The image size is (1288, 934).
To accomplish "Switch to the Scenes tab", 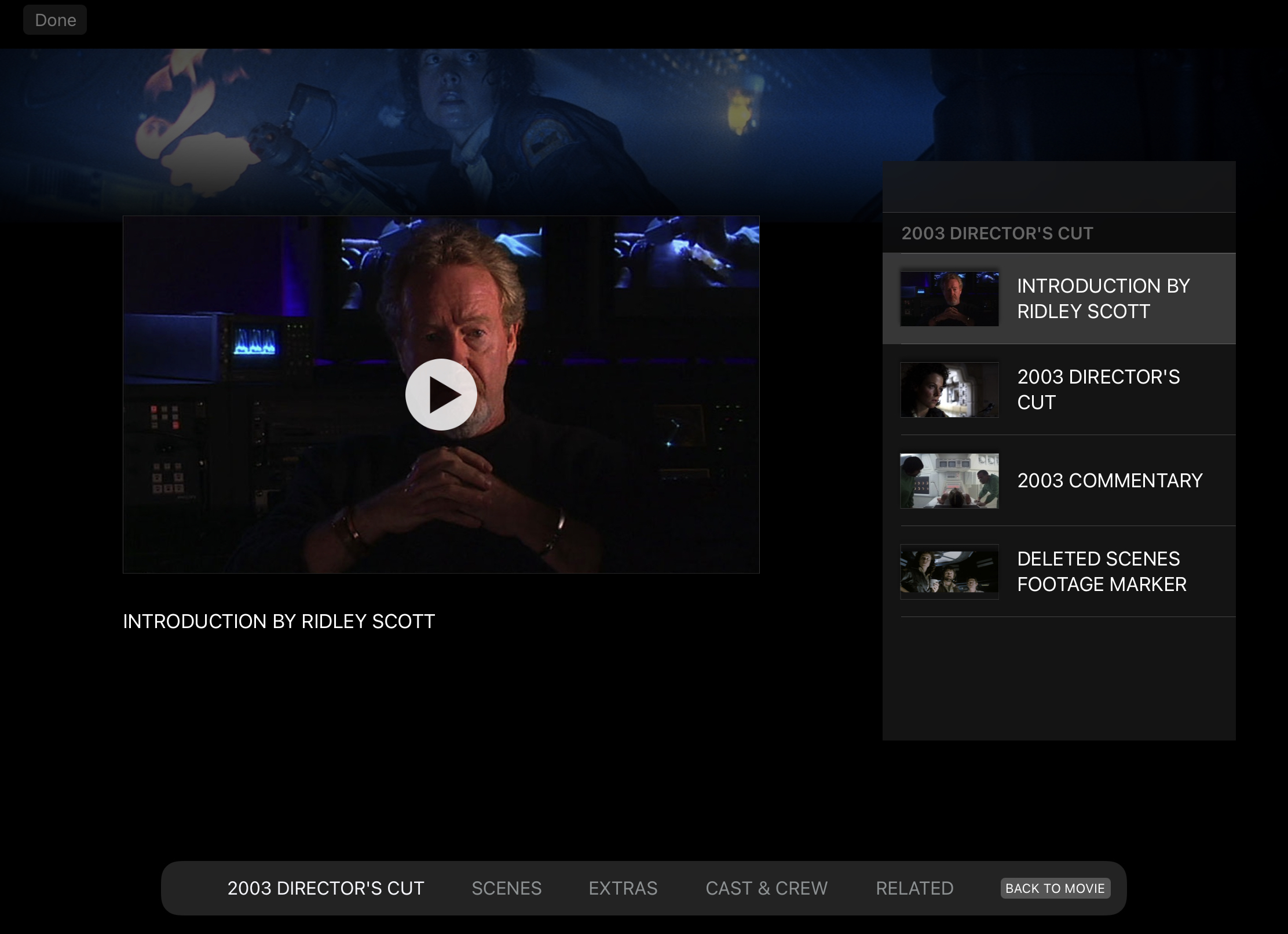I will coord(506,888).
